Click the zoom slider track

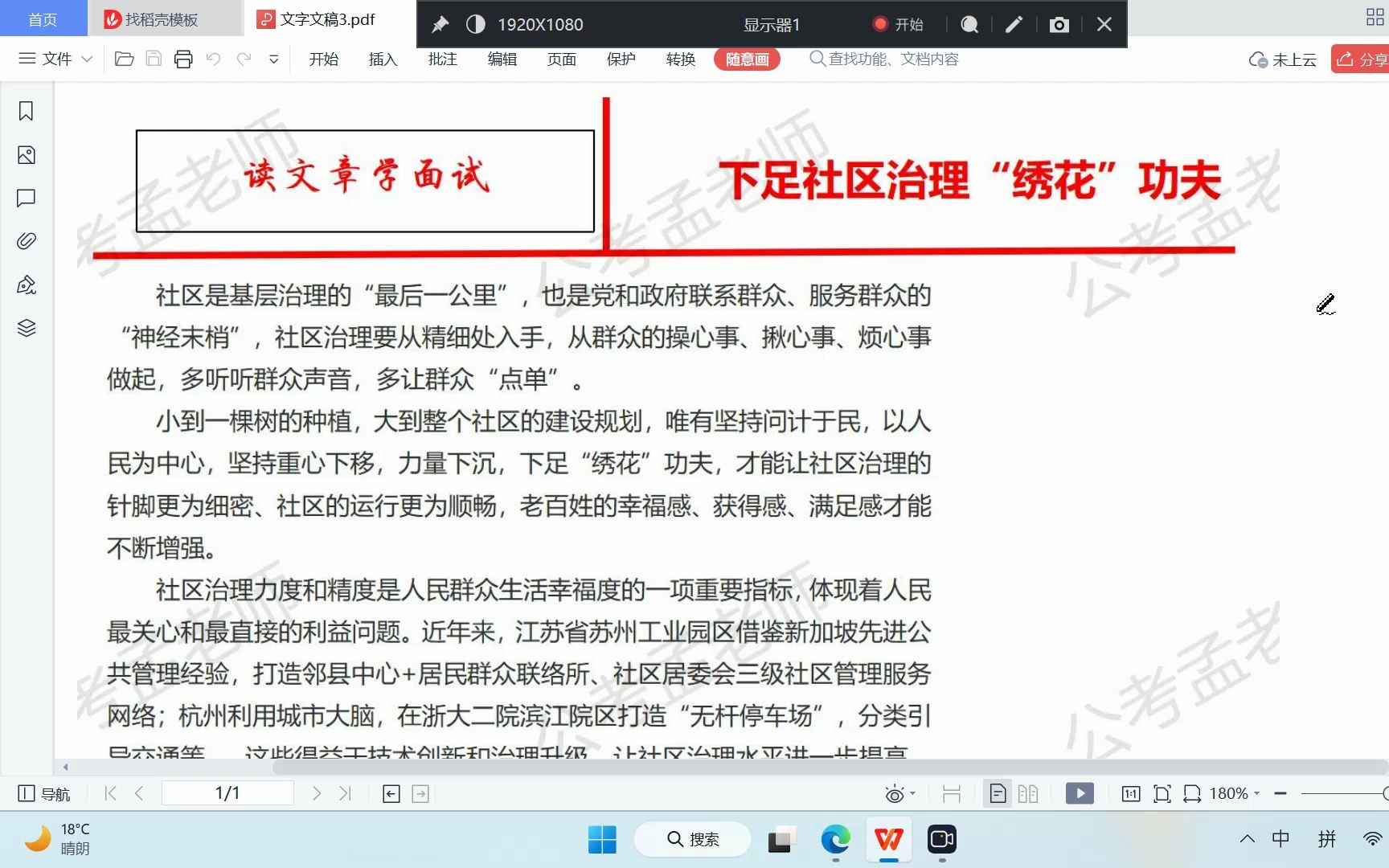[x=1344, y=794]
